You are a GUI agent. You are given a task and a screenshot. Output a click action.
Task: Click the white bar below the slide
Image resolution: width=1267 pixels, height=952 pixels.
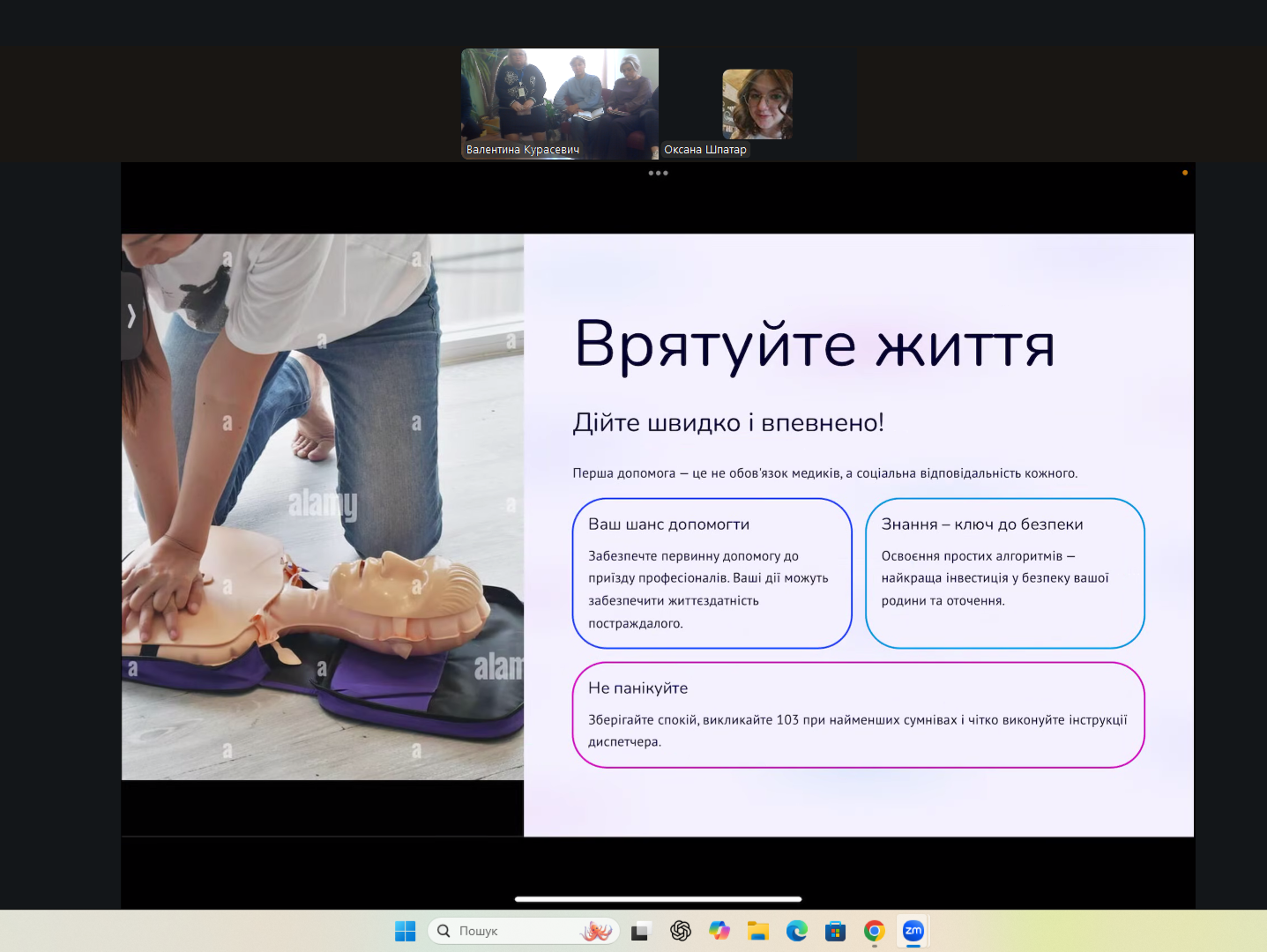tap(658, 899)
